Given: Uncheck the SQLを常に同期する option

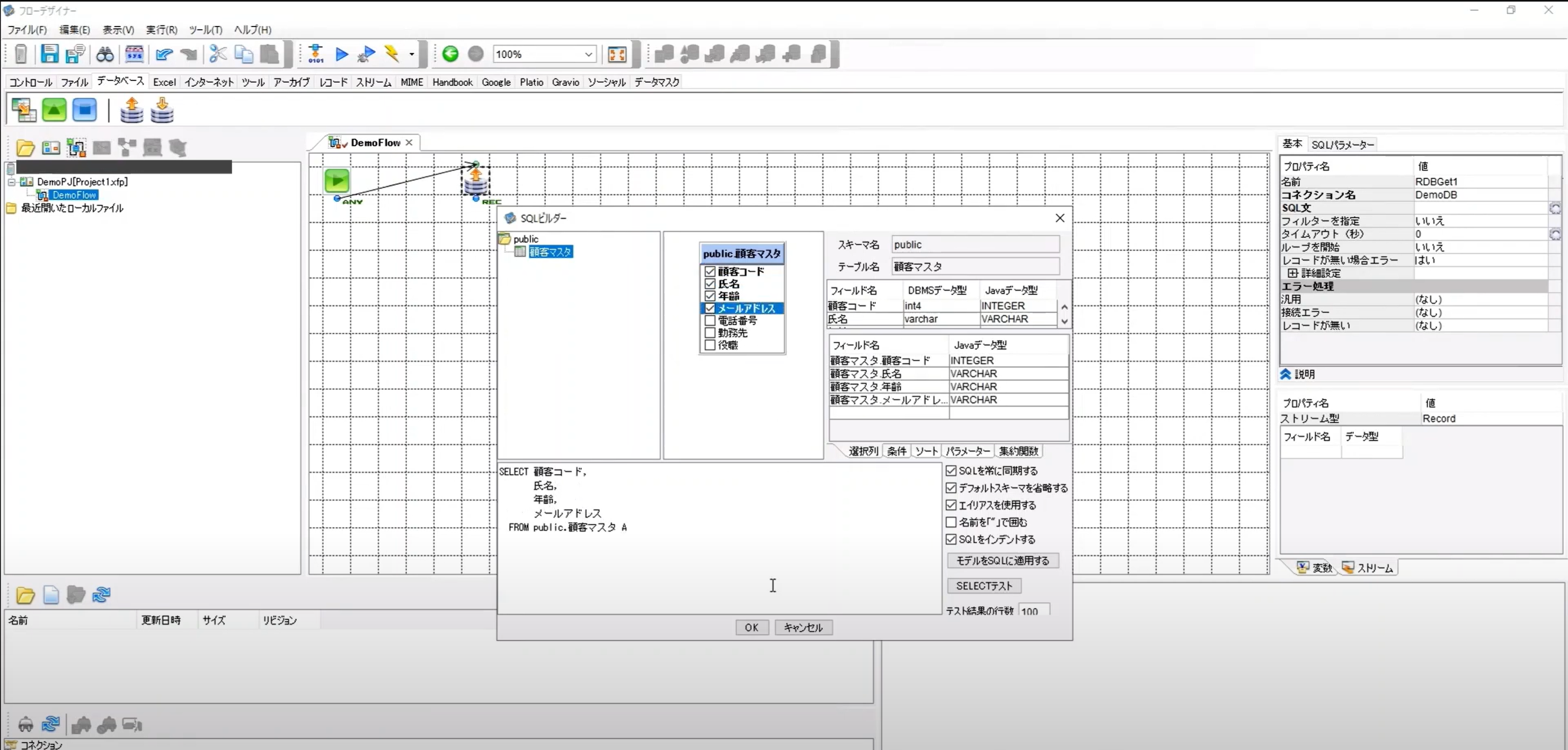Looking at the screenshot, I should tap(952, 470).
